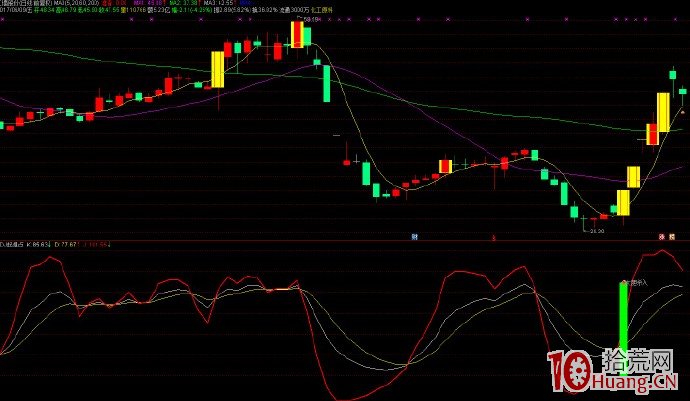Click the MA3: 42.55 value
The image size is (690, 401).
pyautogui.click(x=220, y=3)
